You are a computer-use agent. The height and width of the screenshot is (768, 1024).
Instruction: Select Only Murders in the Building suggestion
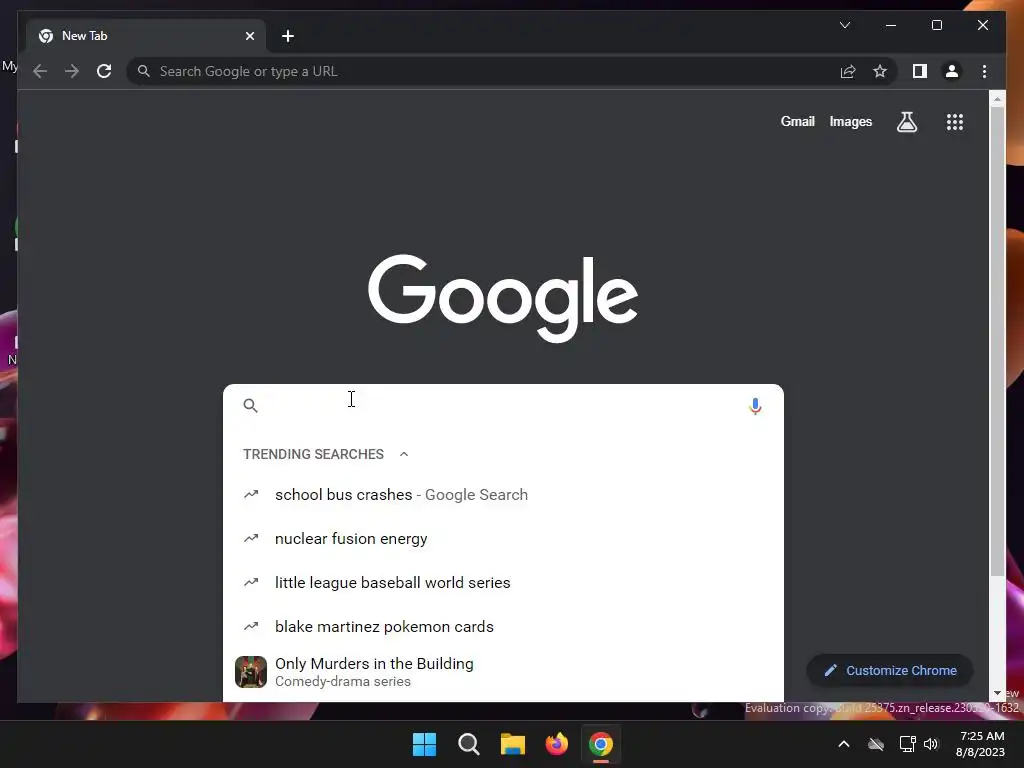click(x=503, y=672)
